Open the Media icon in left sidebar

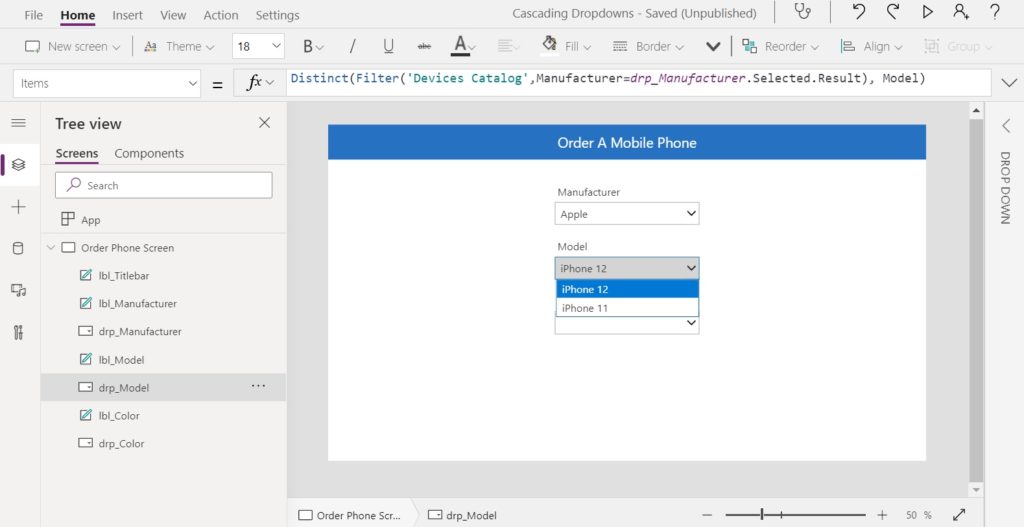(x=18, y=290)
